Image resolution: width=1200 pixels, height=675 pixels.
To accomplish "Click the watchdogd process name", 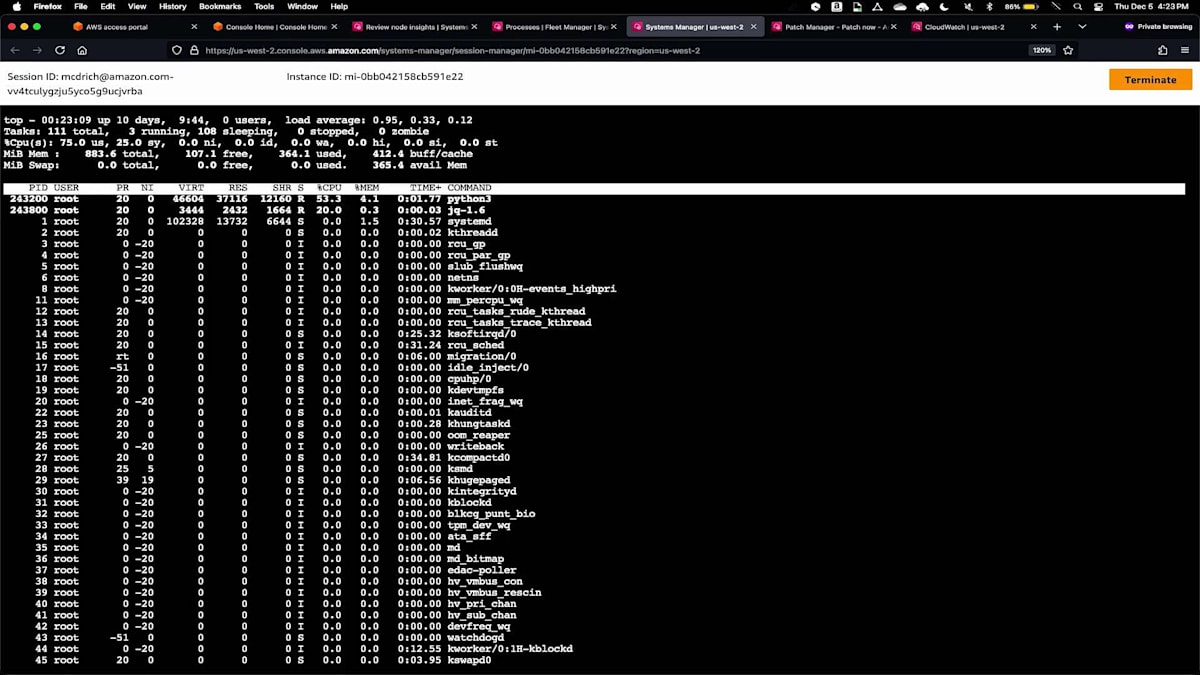I will point(476,637).
